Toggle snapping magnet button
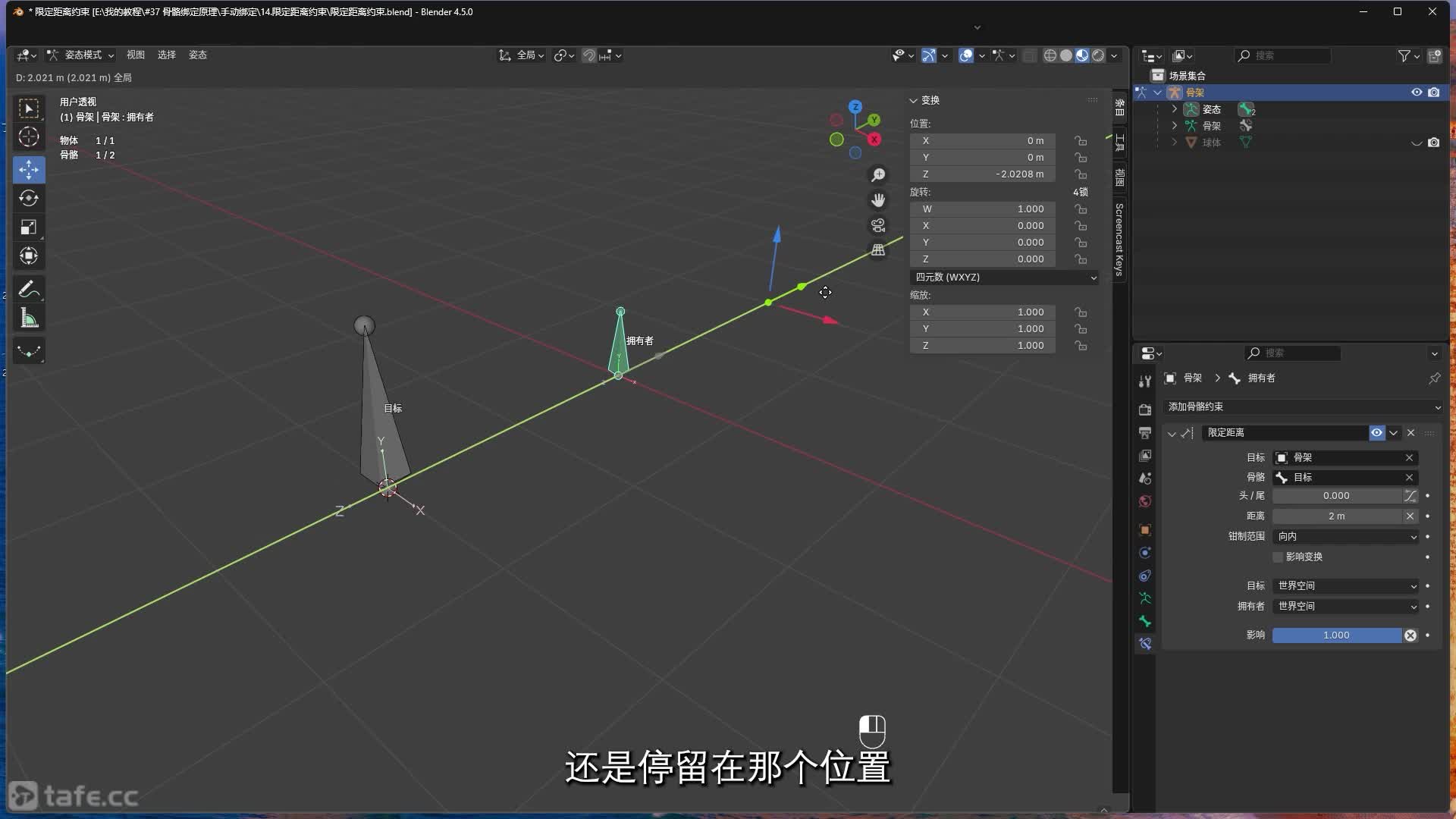This screenshot has height=819, width=1456. click(588, 55)
